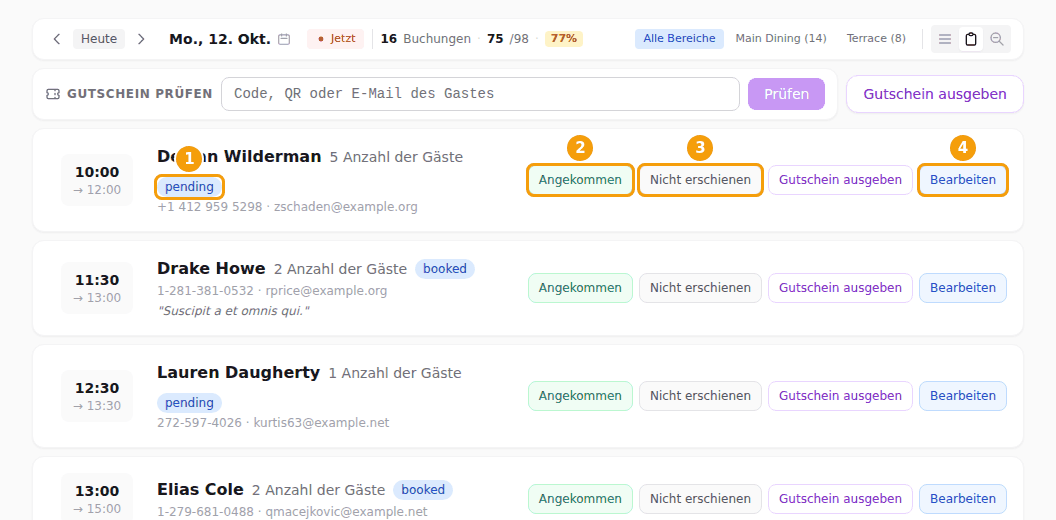Image resolution: width=1056 pixels, height=520 pixels.
Task: Click the voucher ticket icon beside Gutschein prüfen
Action: (x=53, y=94)
